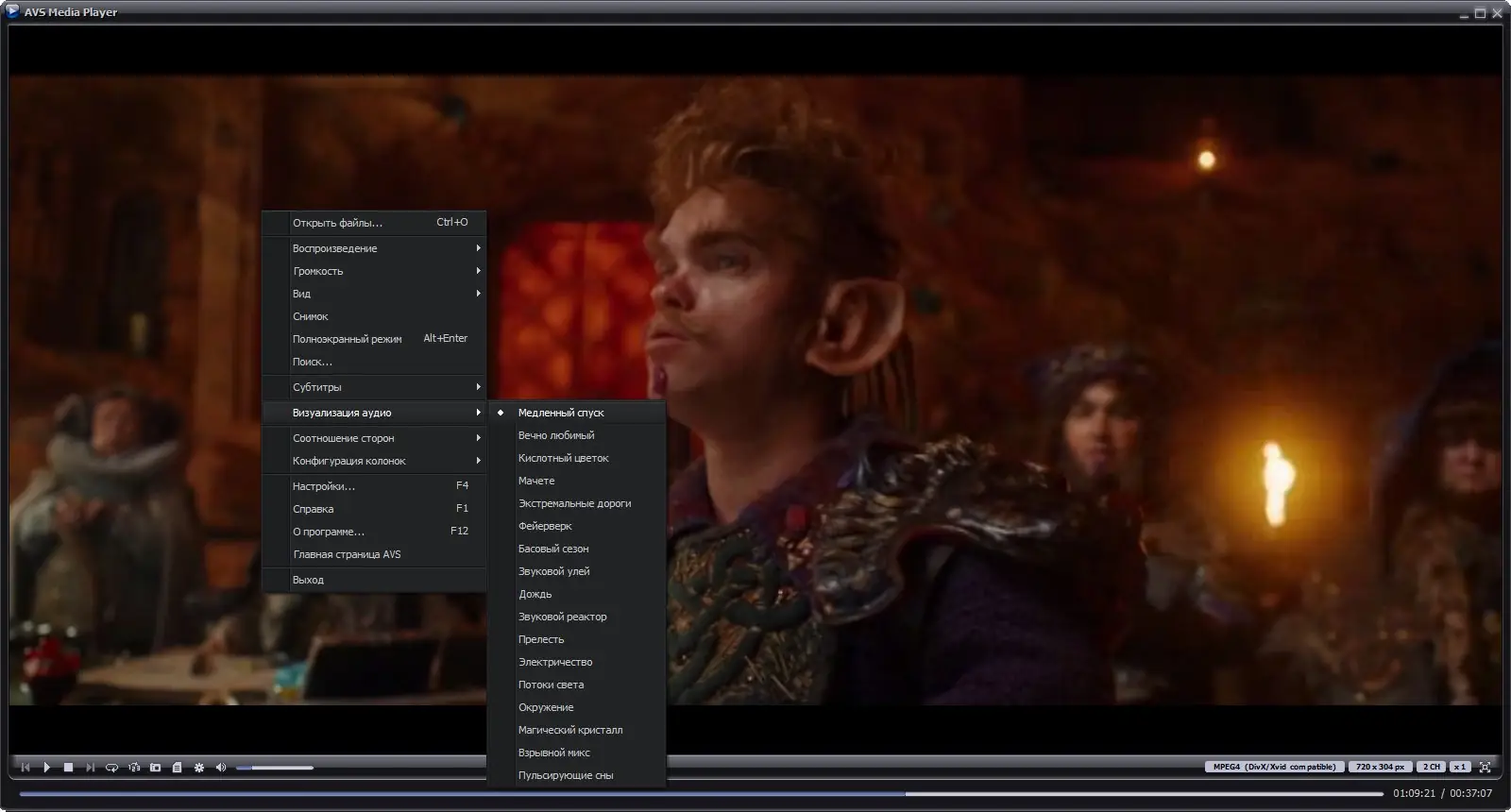Screen dimensions: 1511x812
Task: Open Главная страница AVS link
Action: [x=374, y=554]
